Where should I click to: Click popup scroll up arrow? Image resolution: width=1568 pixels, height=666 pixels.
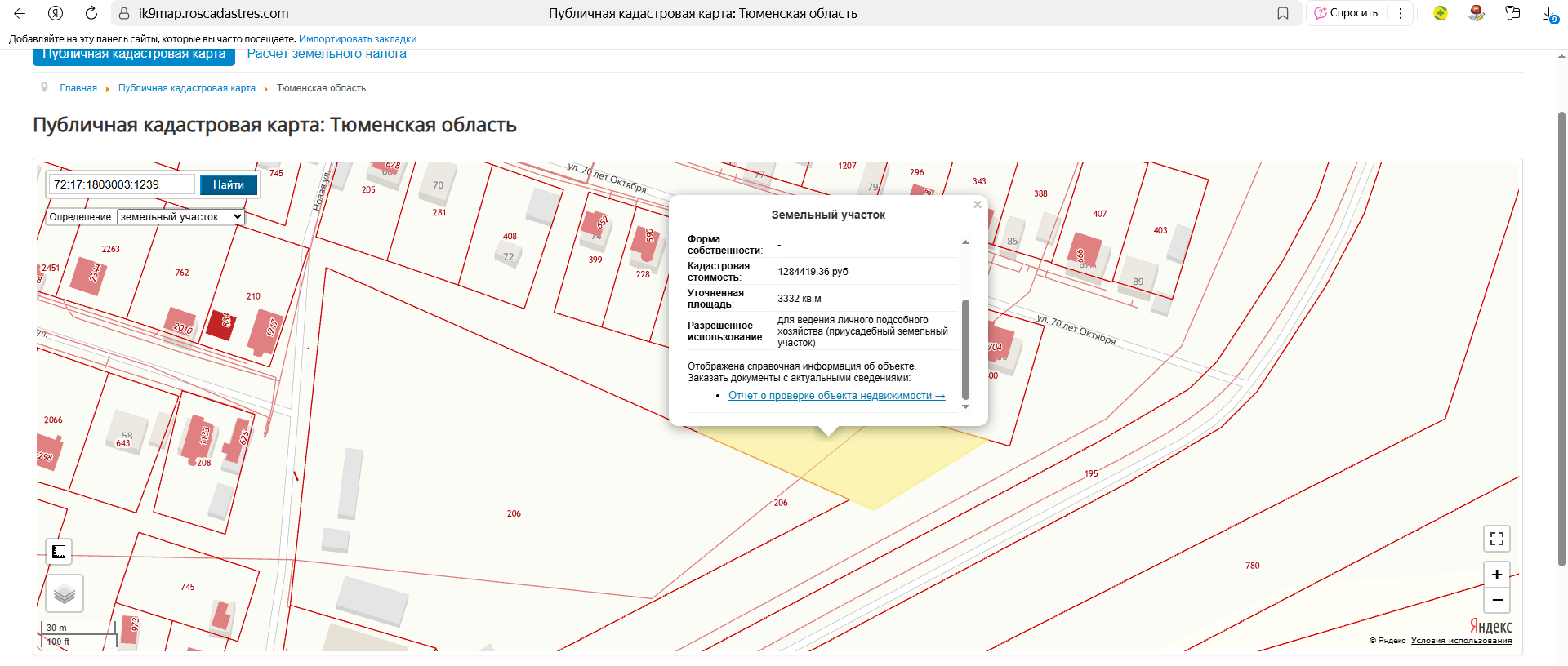point(965,242)
